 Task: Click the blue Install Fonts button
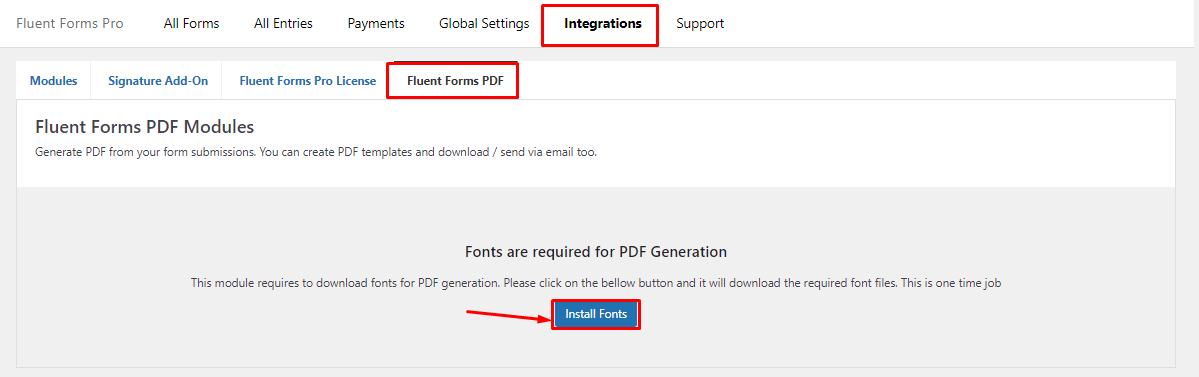(596, 314)
